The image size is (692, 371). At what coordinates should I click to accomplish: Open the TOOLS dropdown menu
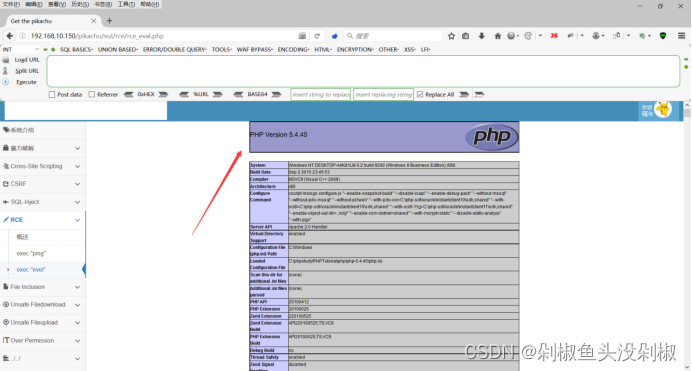(222, 49)
